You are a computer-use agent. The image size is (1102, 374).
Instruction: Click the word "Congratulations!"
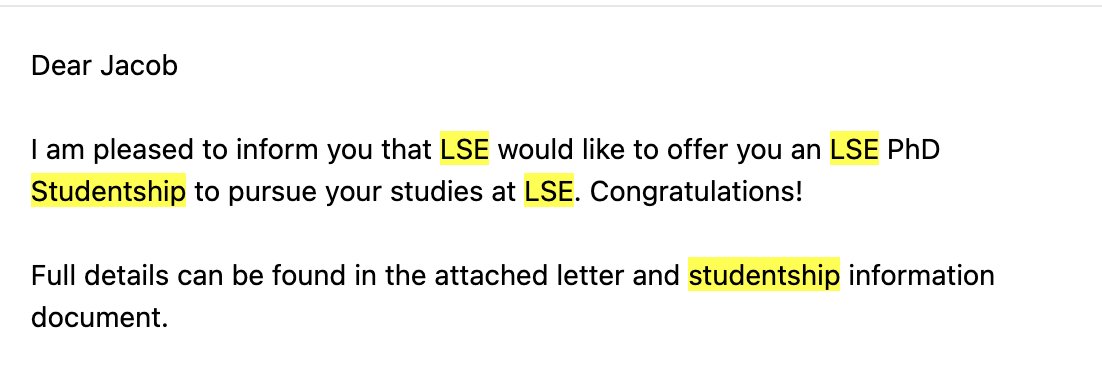(696, 191)
